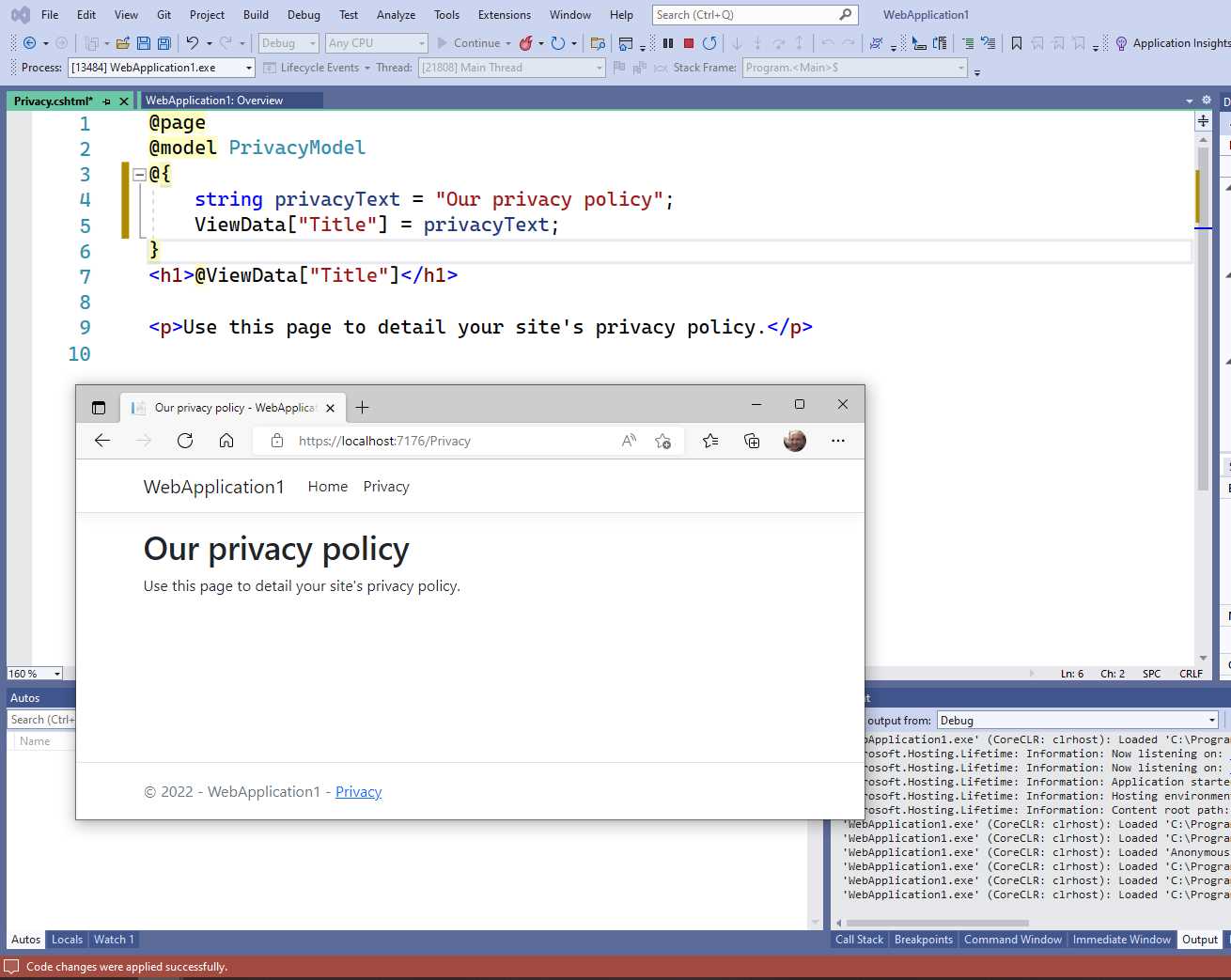Screen dimensions: 1231x980
Task: Click the Navigate Backward toolbar icon
Action: (29, 43)
